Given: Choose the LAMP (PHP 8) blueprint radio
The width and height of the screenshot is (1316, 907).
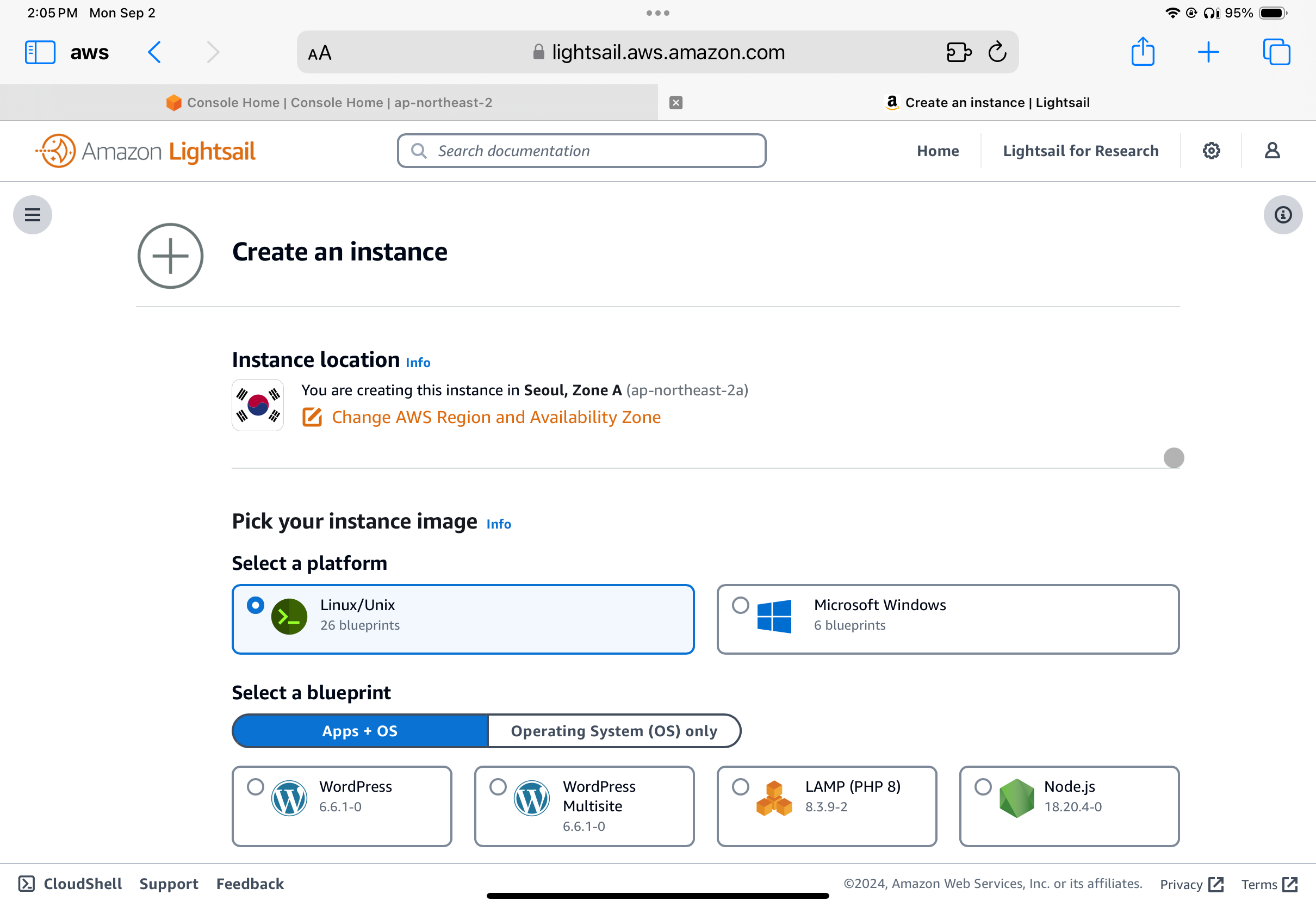Looking at the screenshot, I should [741, 786].
